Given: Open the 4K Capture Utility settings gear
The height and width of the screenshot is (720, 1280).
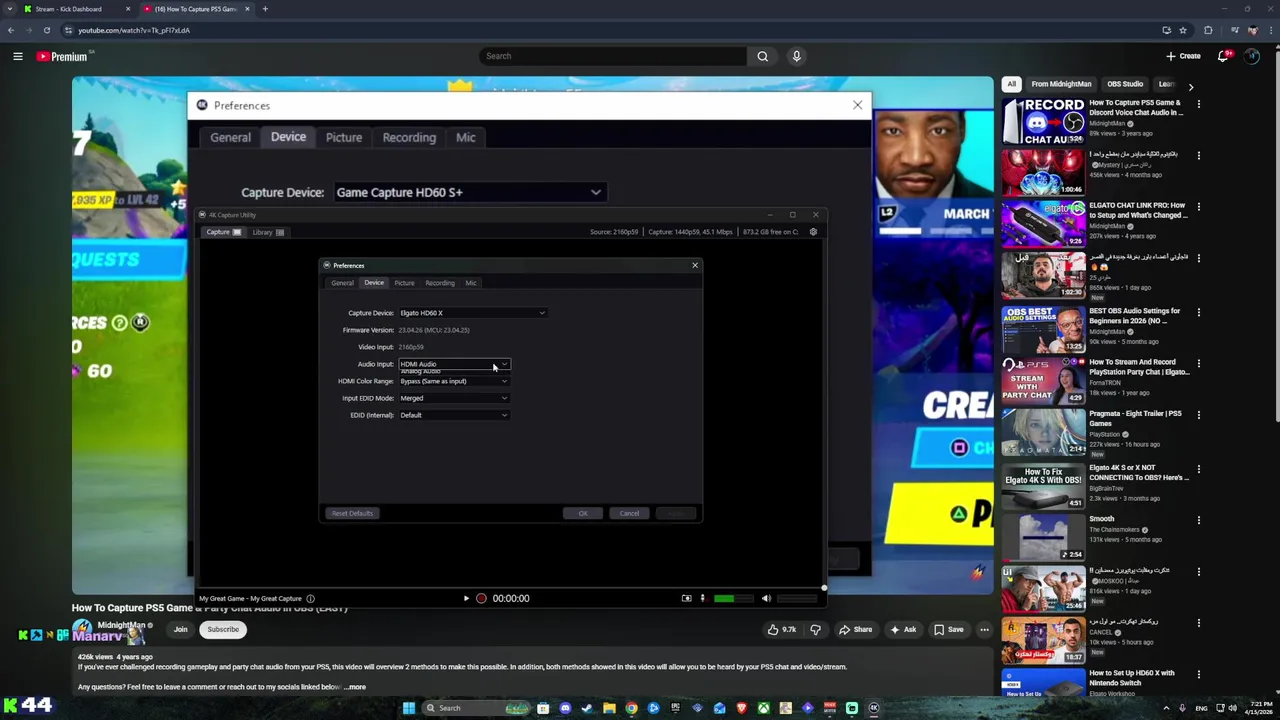Looking at the screenshot, I should coord(813,232).
